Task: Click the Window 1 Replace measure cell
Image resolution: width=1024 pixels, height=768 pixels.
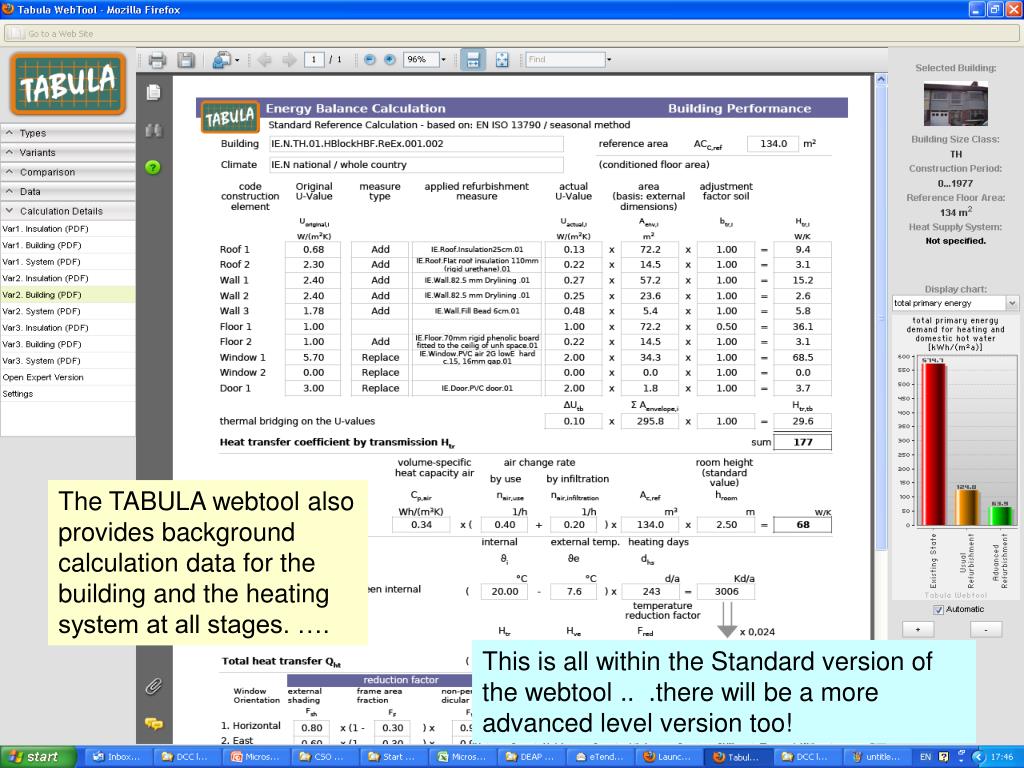Action: [x=380, y=357]
